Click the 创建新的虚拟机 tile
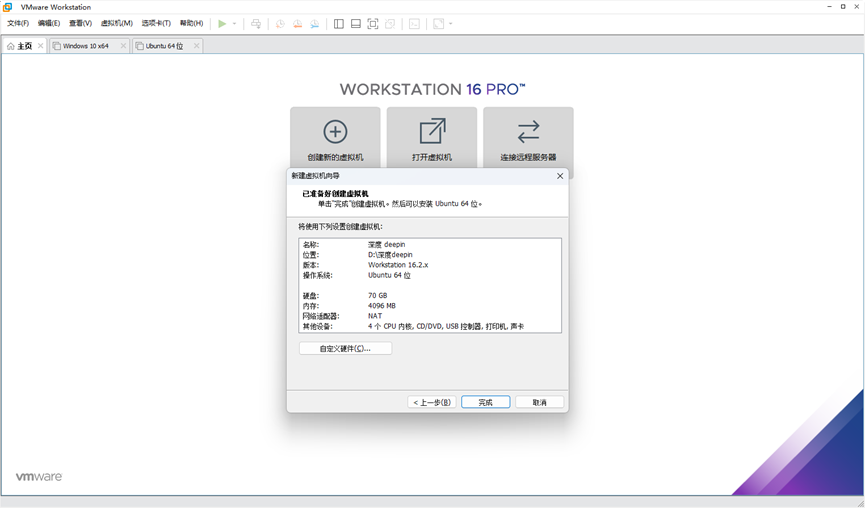 pos(335,138)
